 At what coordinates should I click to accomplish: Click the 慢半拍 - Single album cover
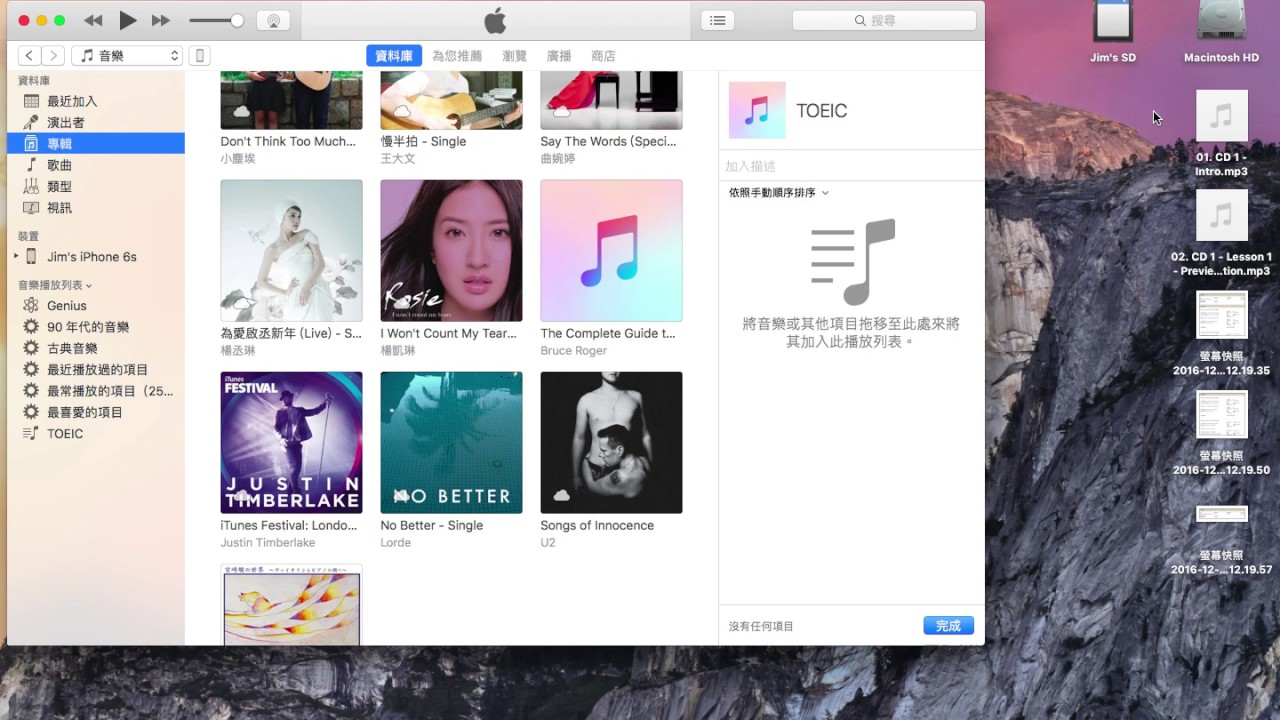(x=451, y=100)
